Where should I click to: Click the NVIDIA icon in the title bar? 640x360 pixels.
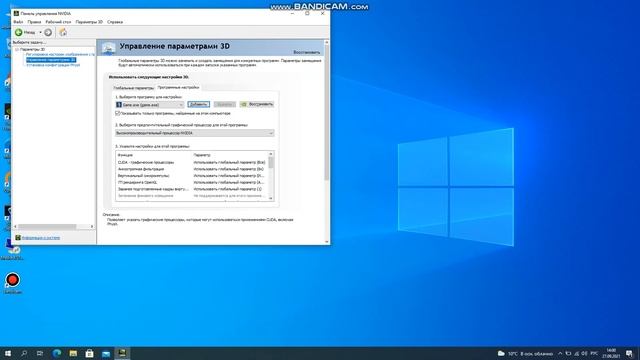[x=16, y=13]
